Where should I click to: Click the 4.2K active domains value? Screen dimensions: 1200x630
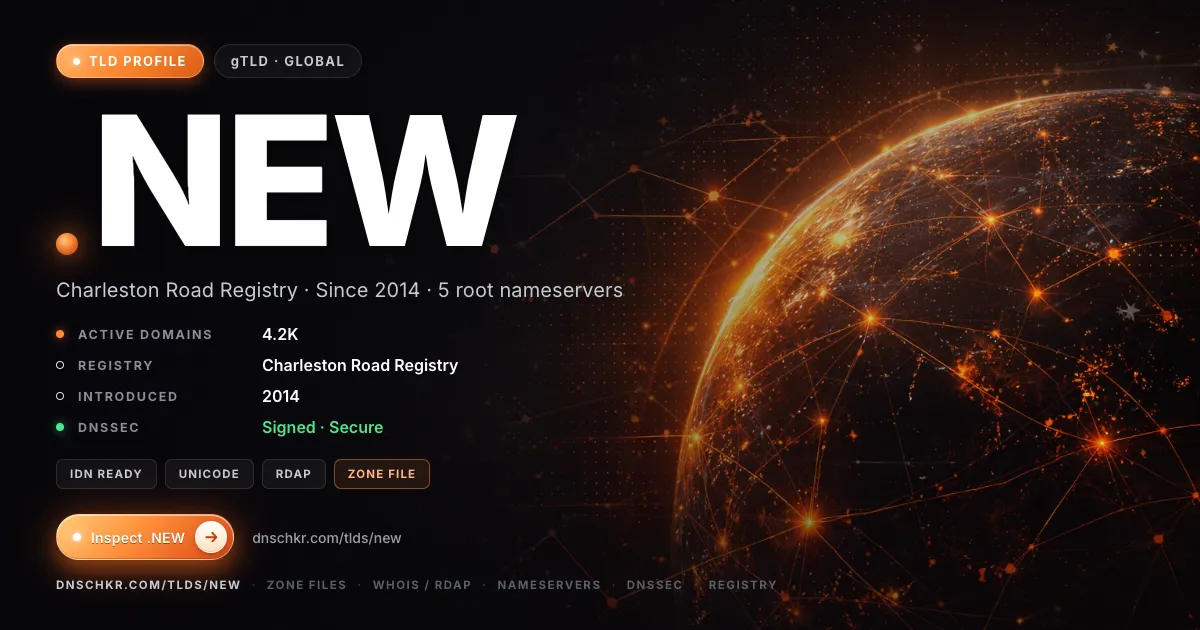coord(281,334)
